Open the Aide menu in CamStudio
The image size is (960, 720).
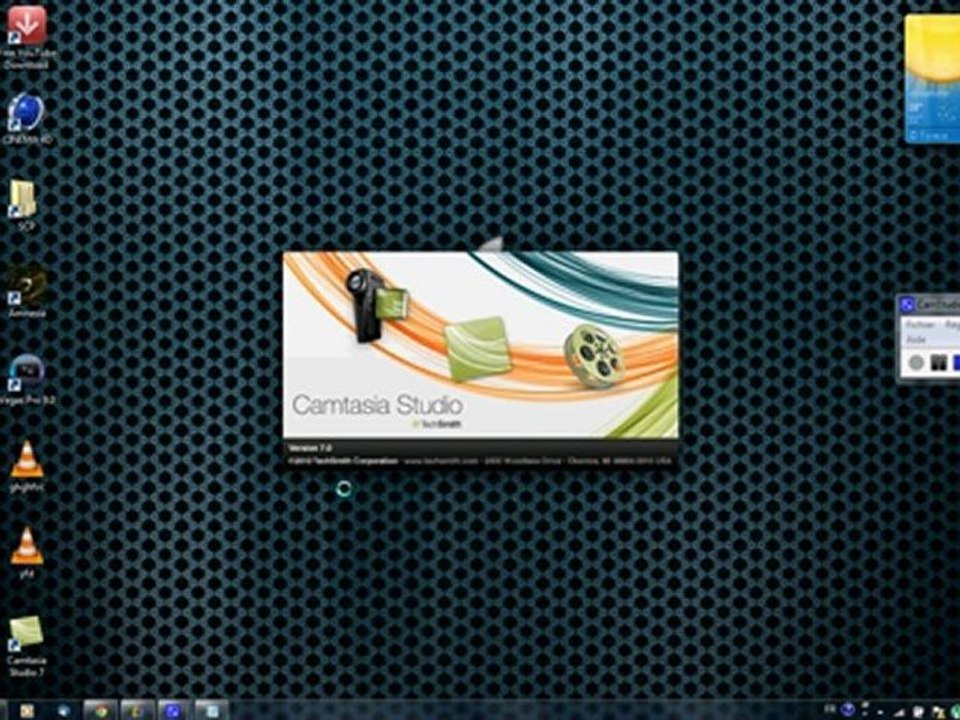(916, 339)
